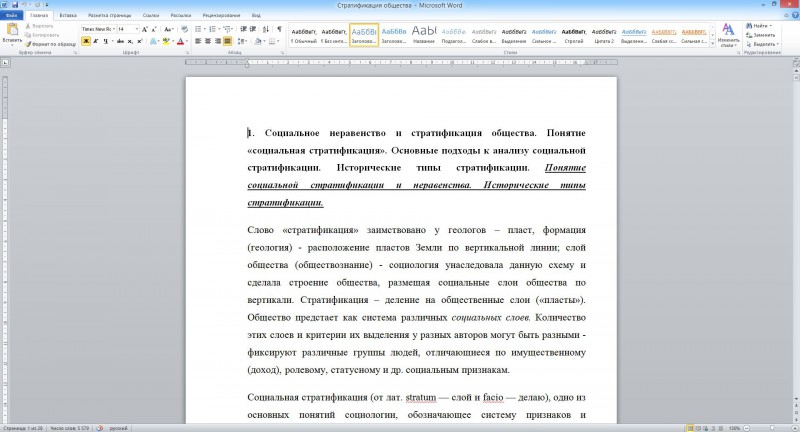Click the Copy (Копировать) command
Image resolution: width=800 pixels, height=432 pixels.
(x=42, y=35)
